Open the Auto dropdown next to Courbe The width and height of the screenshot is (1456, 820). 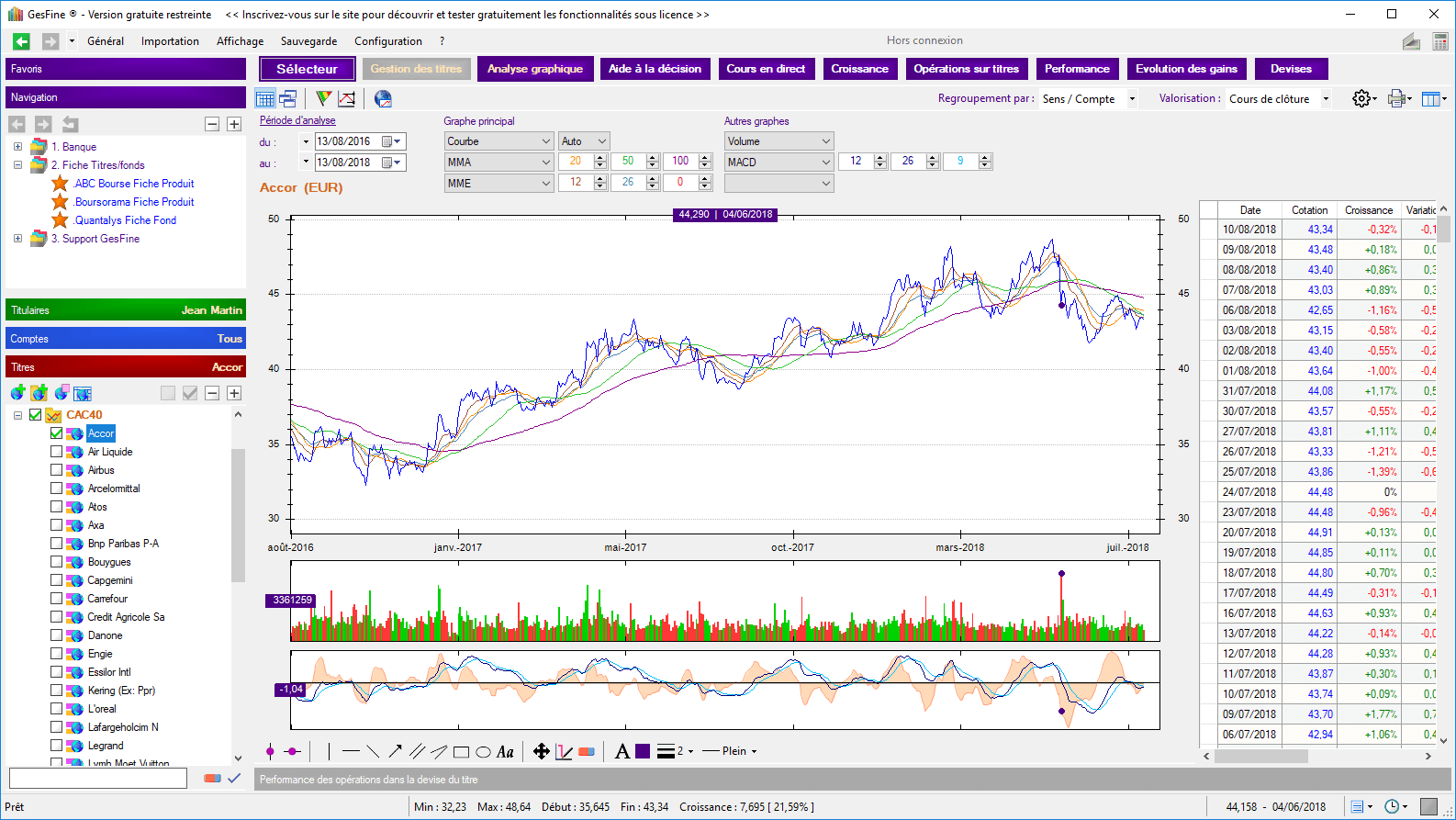[x=584, y=141]
